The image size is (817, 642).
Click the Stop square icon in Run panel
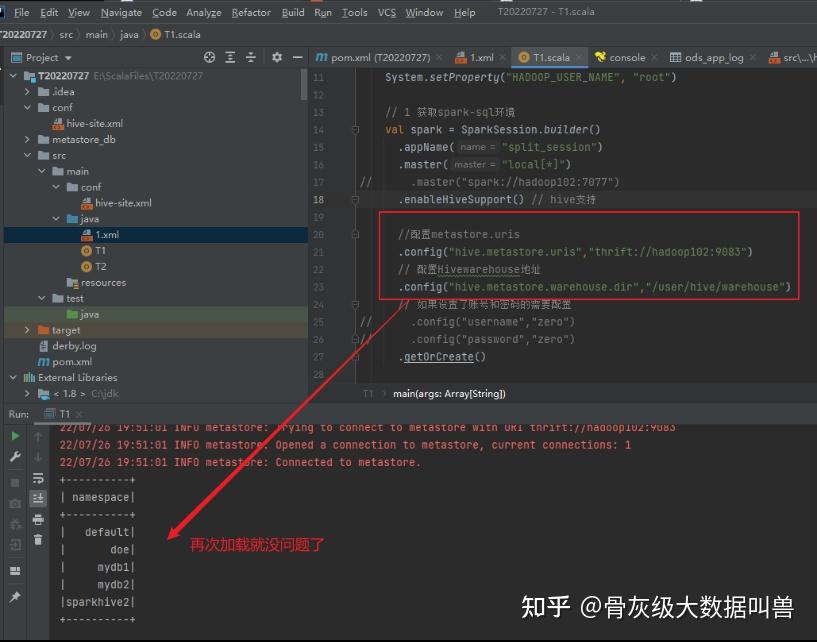tap(15, 483)
